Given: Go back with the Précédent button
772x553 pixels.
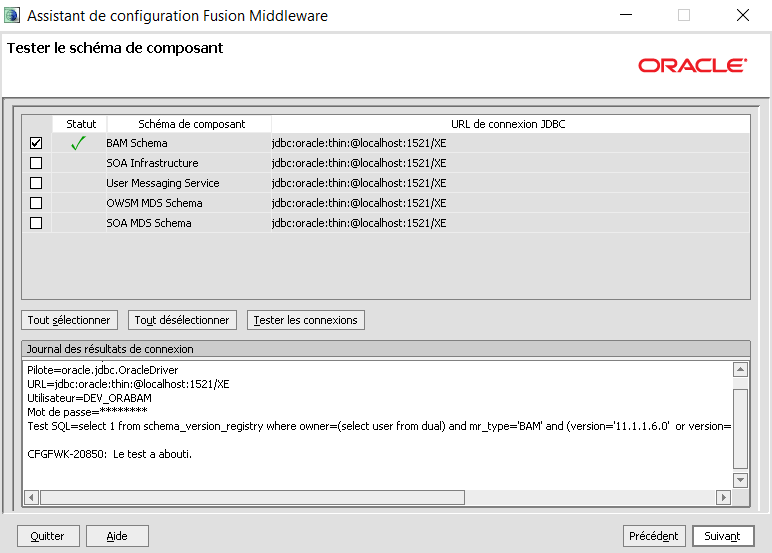Looking at the screenshot, I should tap(654, 536).
